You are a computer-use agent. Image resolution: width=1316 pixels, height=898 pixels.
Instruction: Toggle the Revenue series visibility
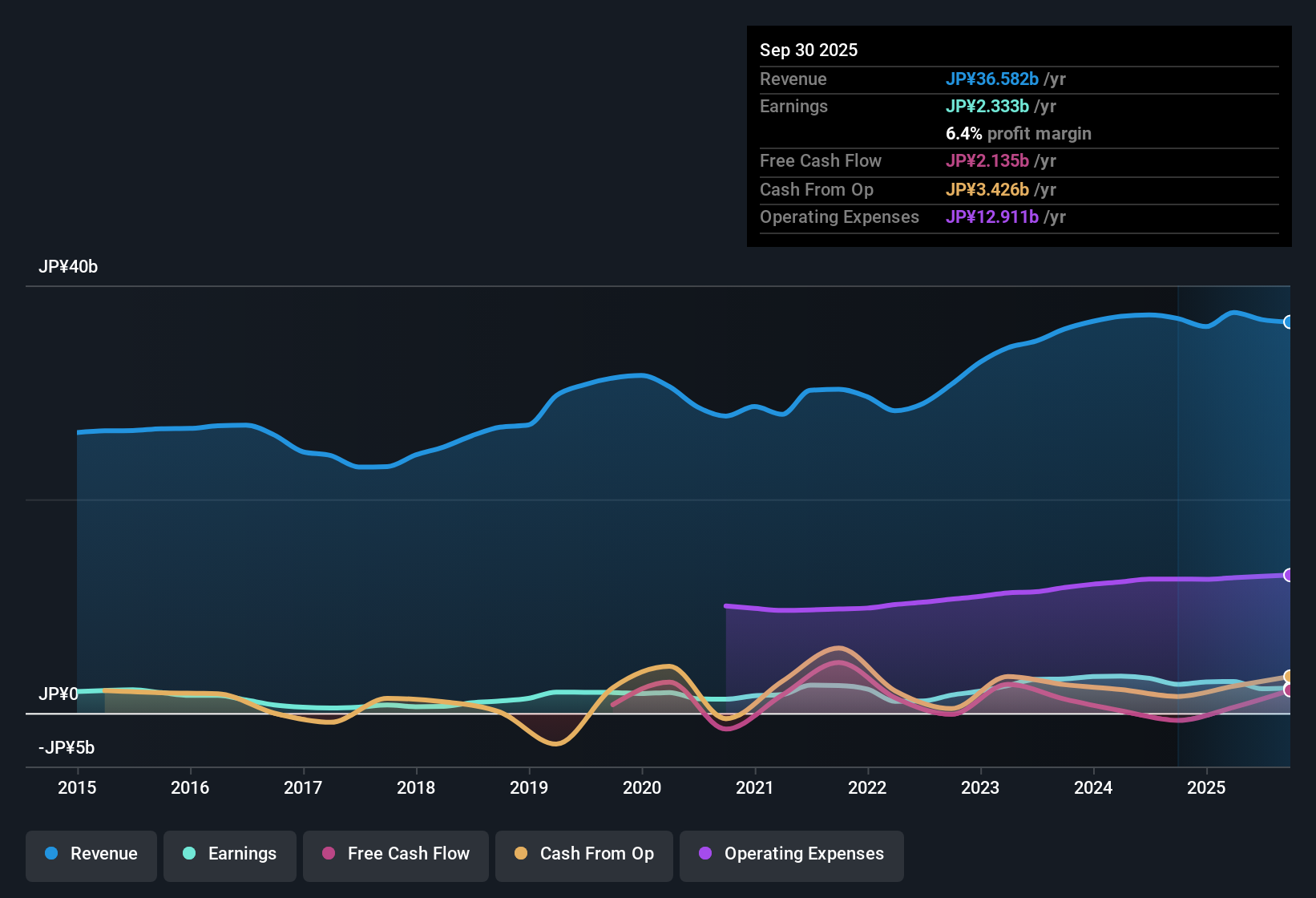[x=91, y=854]
